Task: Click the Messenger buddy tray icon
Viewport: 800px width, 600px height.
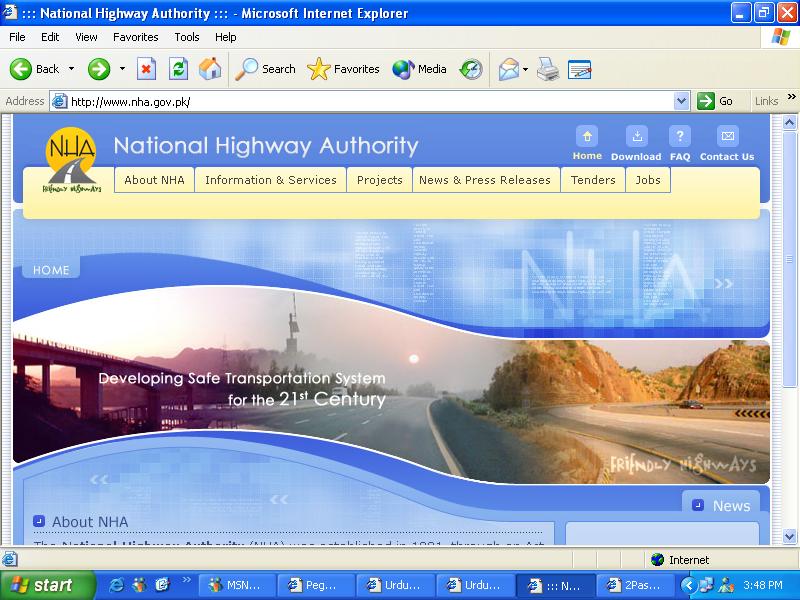Action: point(726,585)
